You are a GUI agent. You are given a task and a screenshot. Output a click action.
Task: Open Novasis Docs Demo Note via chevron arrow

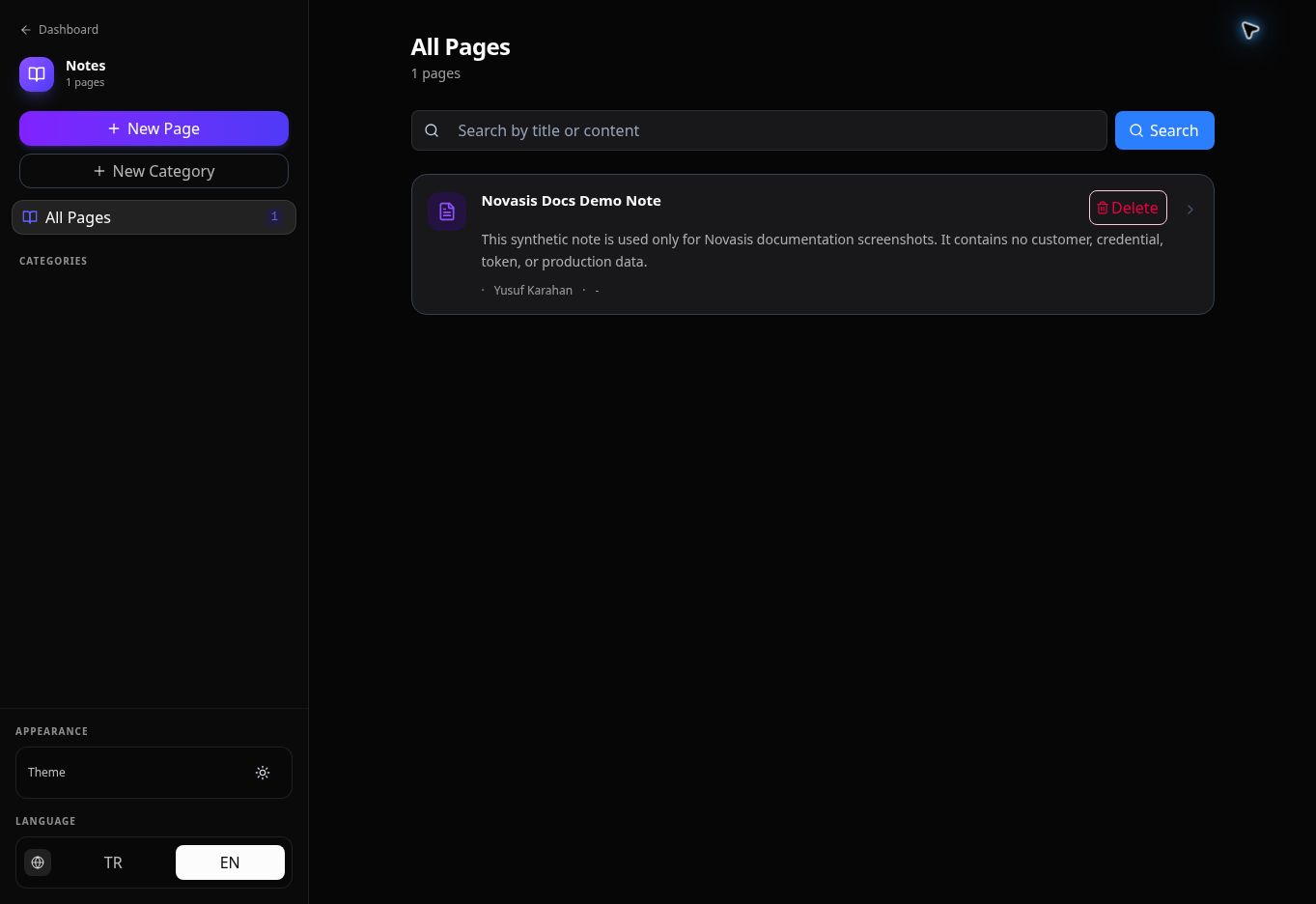tap(1190, 209)
